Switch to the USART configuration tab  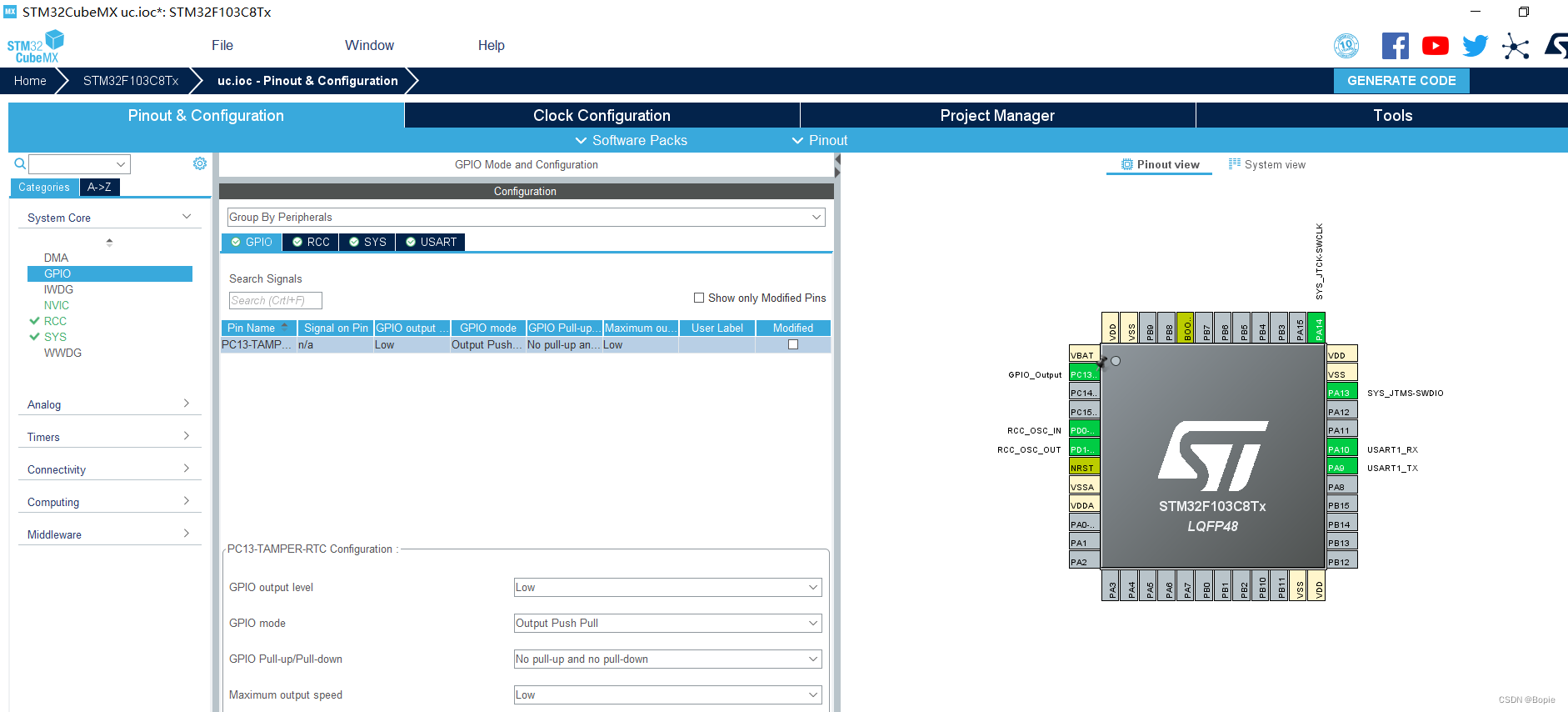point(431,242)
